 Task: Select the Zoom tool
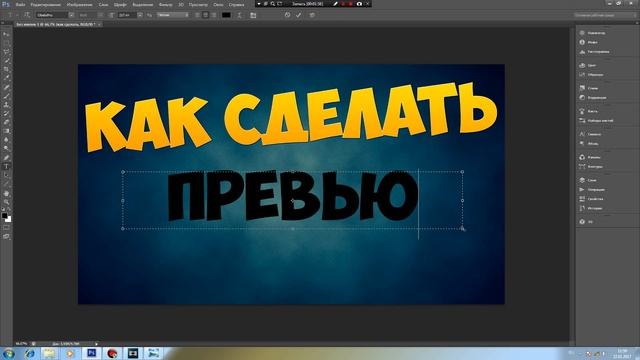(x=6, y=202)
